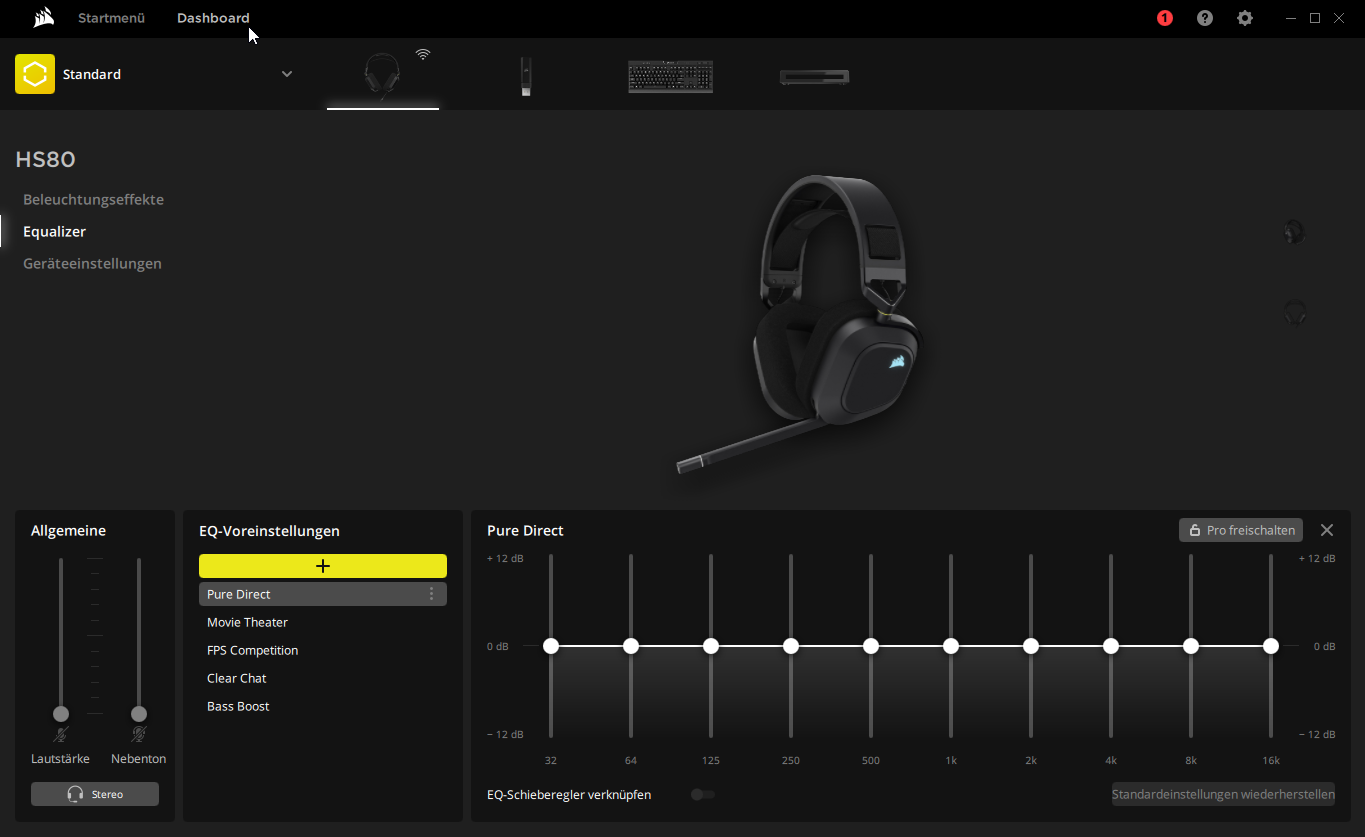The width and height of the screenshot is (1365, 837).
Task: Open the Startmenü tab
Action: pos(111,18)
